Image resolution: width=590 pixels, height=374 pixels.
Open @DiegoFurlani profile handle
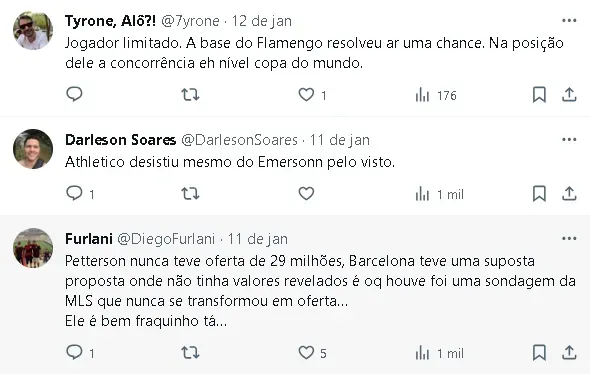click(166, 239)
